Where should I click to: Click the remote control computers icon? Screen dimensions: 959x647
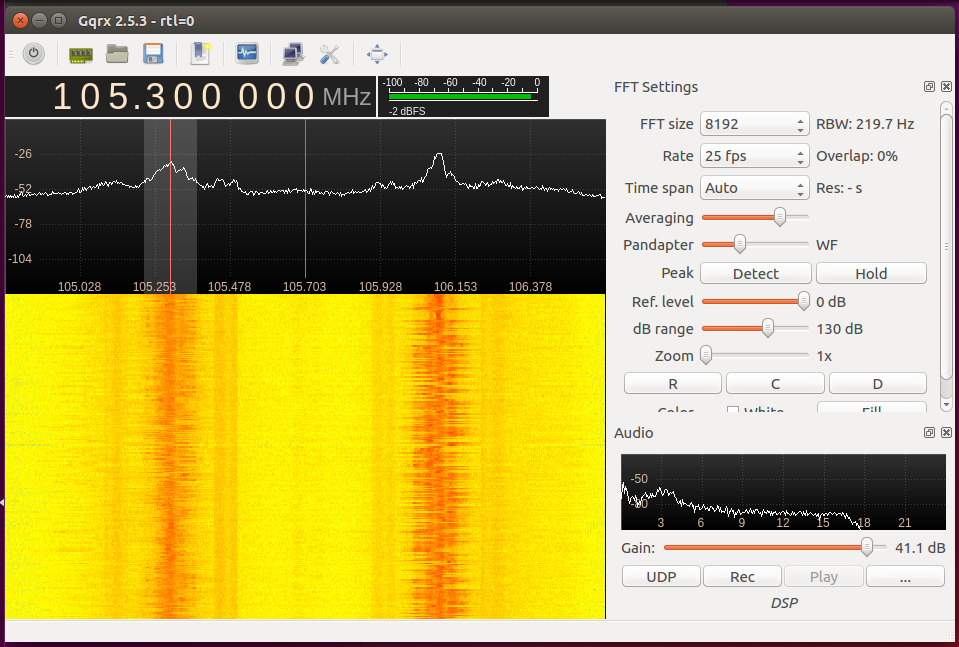click(294, 54)
